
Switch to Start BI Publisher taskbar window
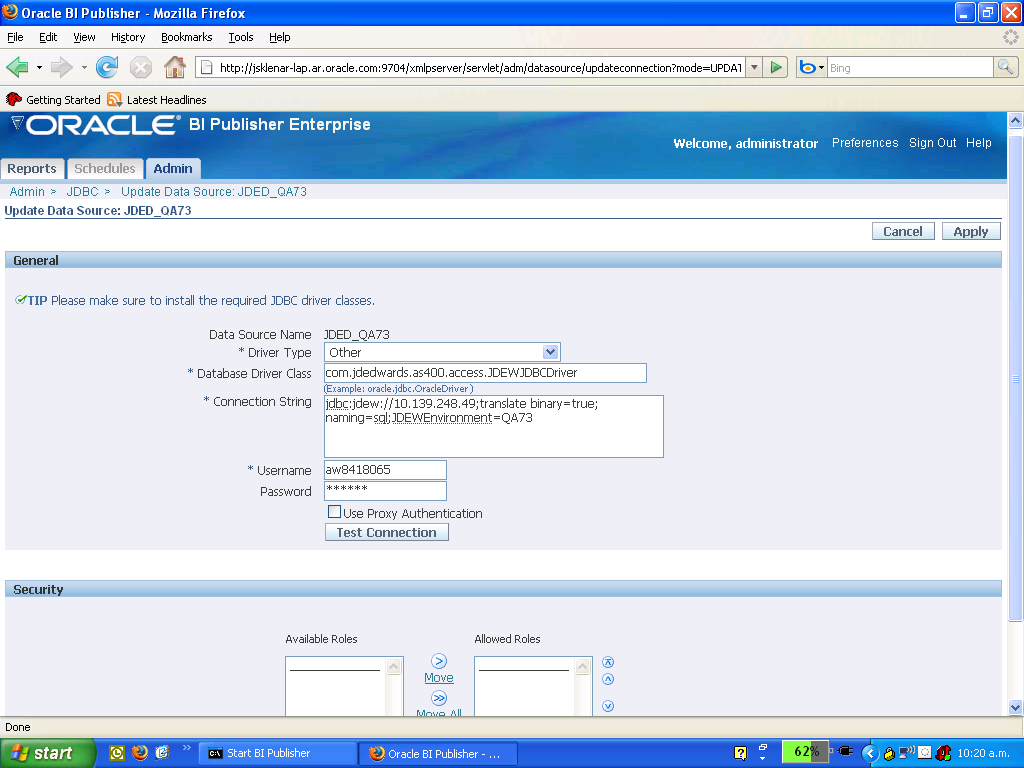pos(278,753)
